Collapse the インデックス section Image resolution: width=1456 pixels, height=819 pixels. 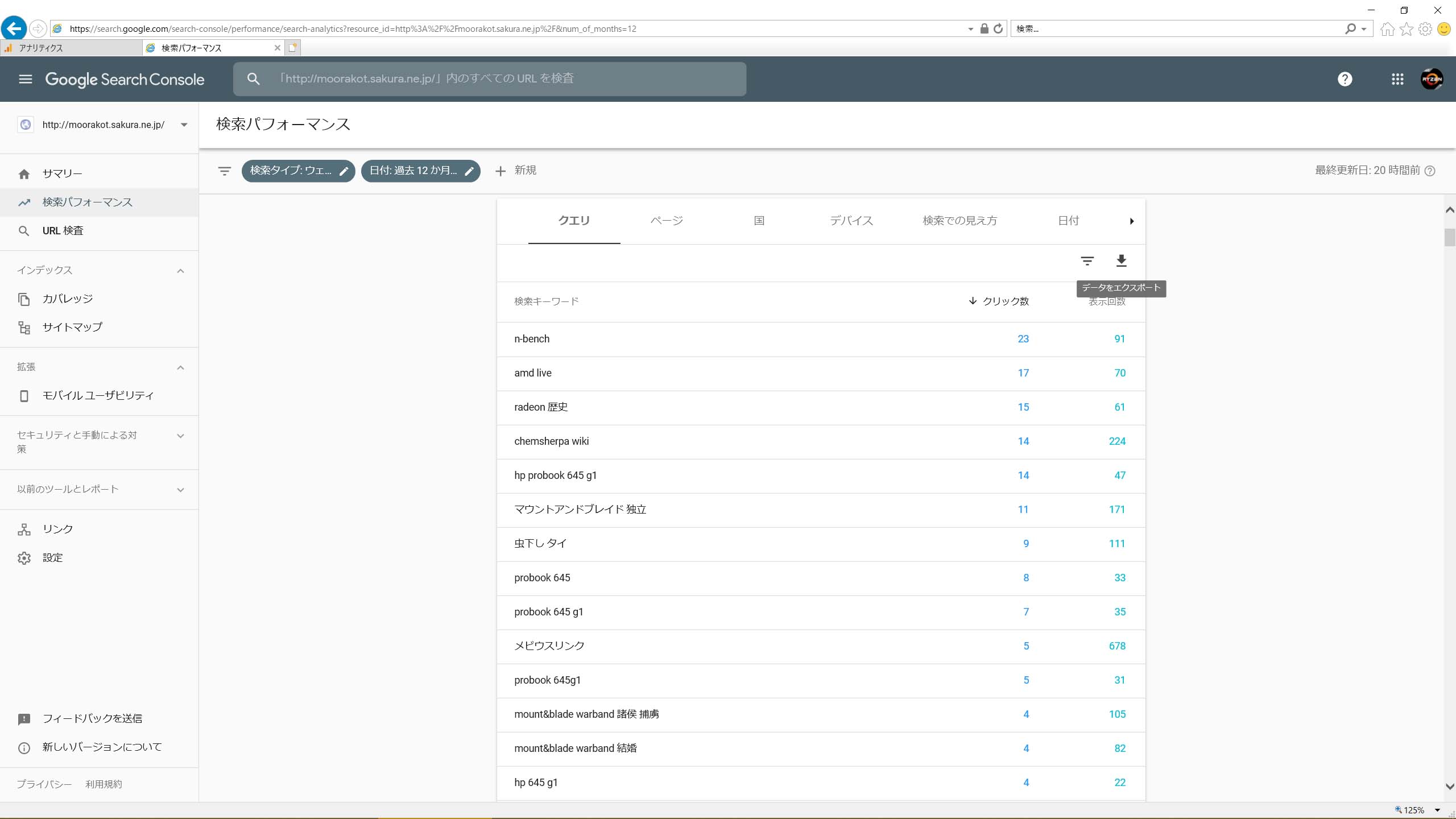click(x=180, y=271)
